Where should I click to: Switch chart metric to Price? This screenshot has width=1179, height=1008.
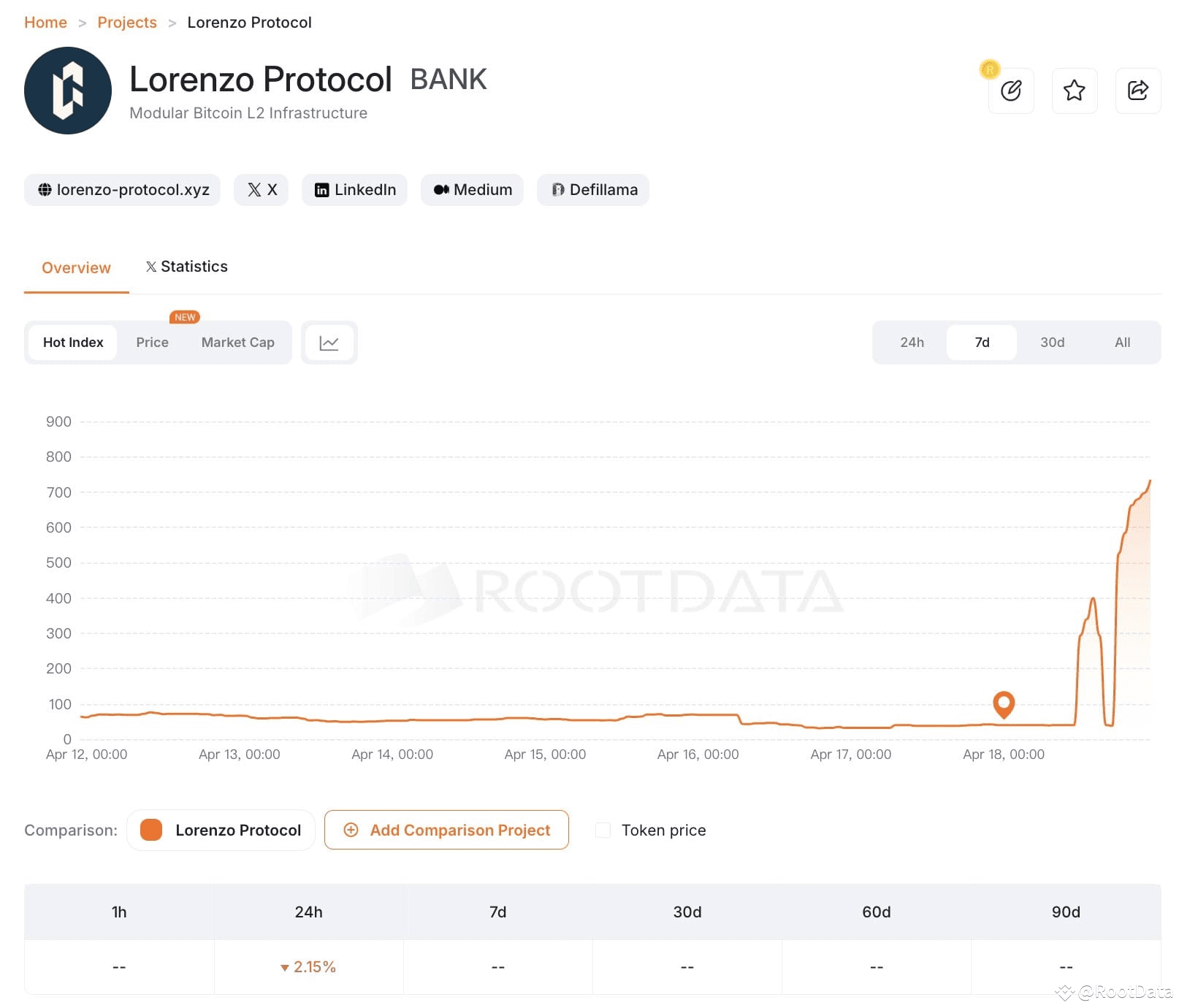(151, 342)
